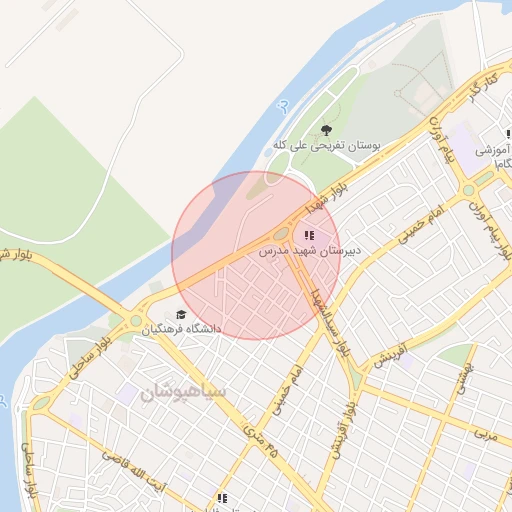This screenshot has height=512, width=512.
Task: Click the ۴۵ متری street label
Action: pyautogui.click(x=261, y=440)
